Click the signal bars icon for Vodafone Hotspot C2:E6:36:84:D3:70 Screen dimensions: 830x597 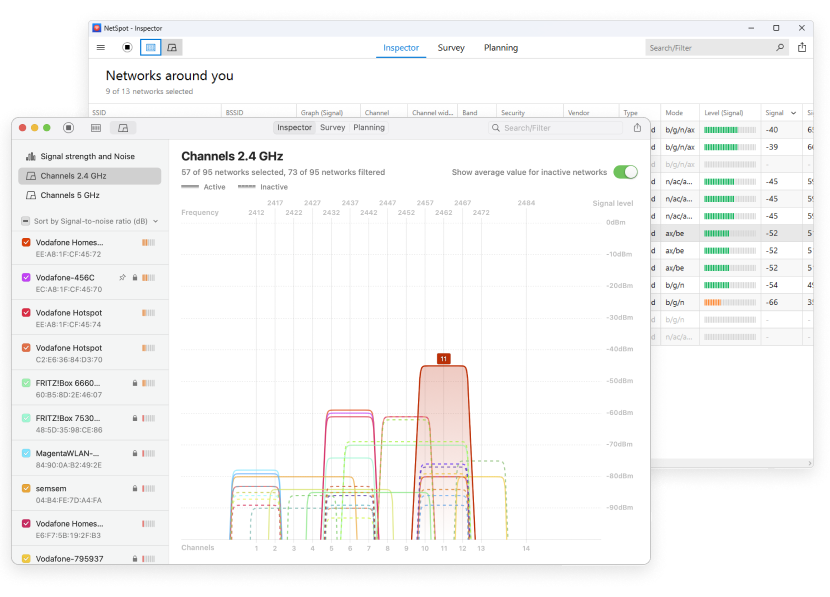[148, 348]
